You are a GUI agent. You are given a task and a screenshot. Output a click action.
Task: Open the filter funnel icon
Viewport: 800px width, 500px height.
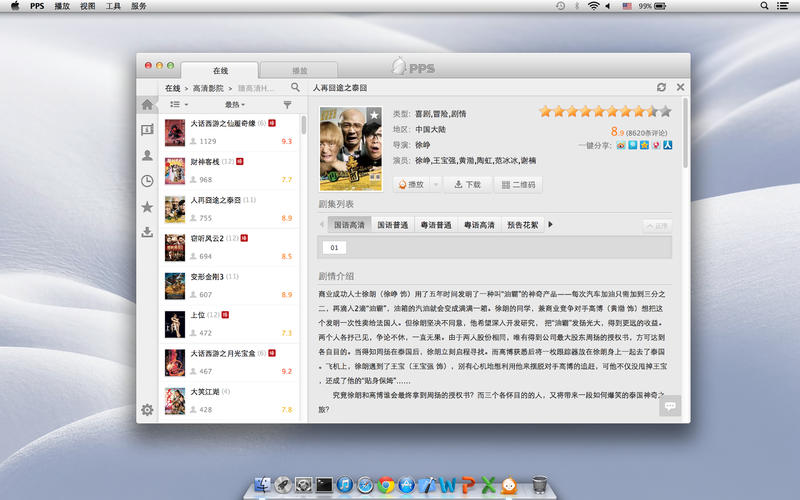click(287, 105)
